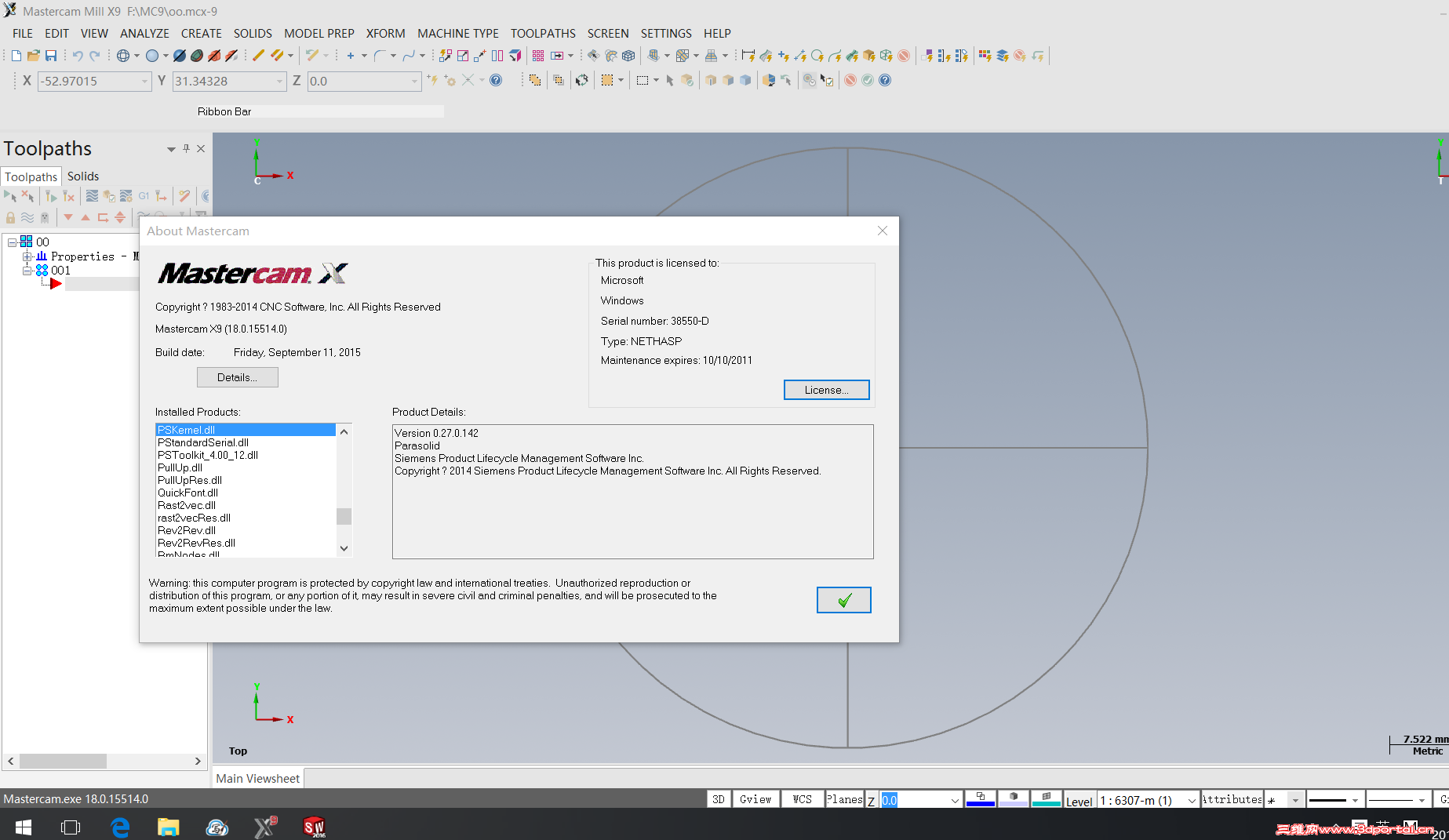Click the Gview button in status bar
Viewport: 1449px width, 840px height.
[x=755, y=799]
